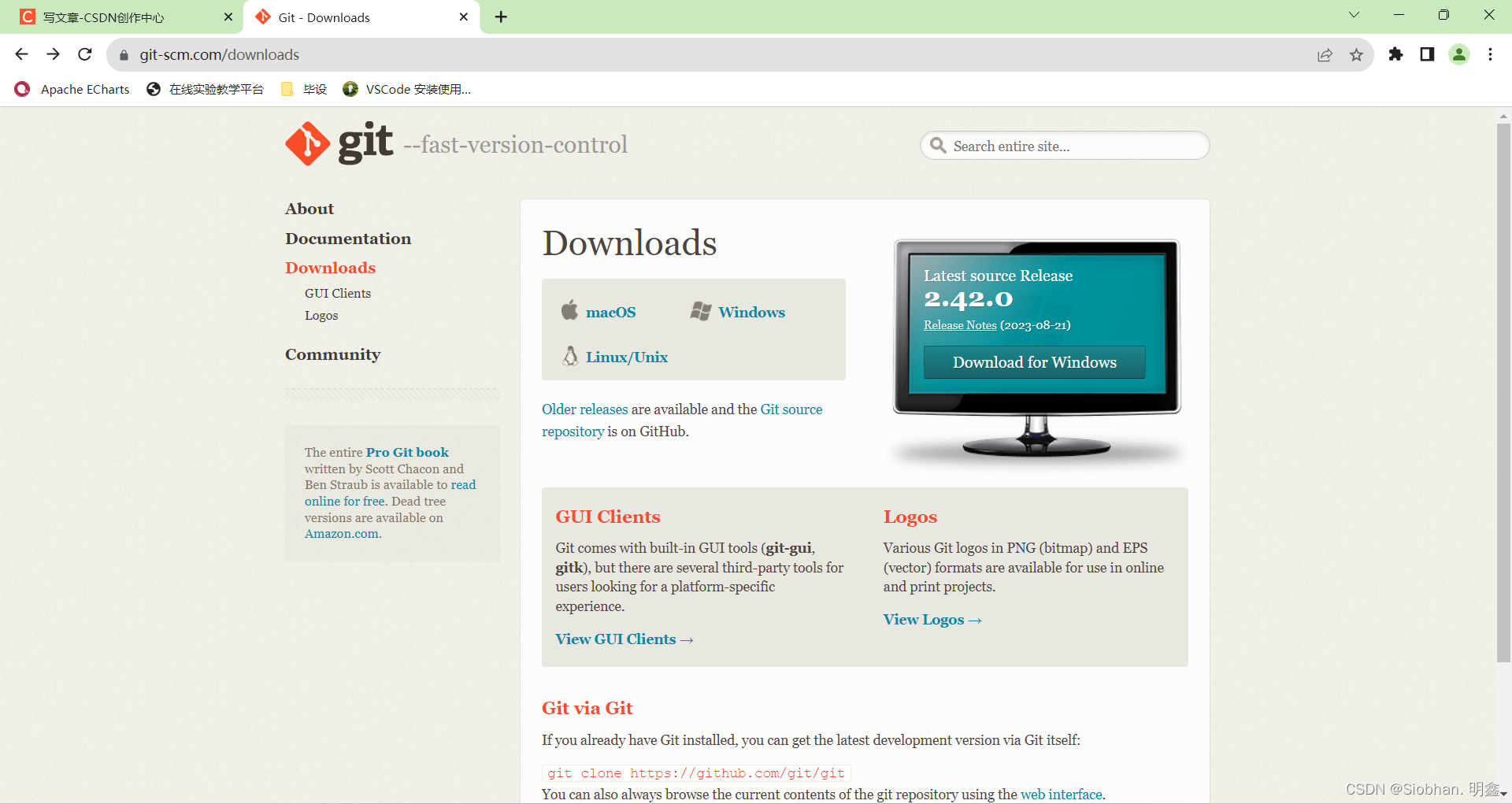Click the 2.42.0 version number
The width and height of the screenshot is (1512, 804).
(x=969, y=299)
